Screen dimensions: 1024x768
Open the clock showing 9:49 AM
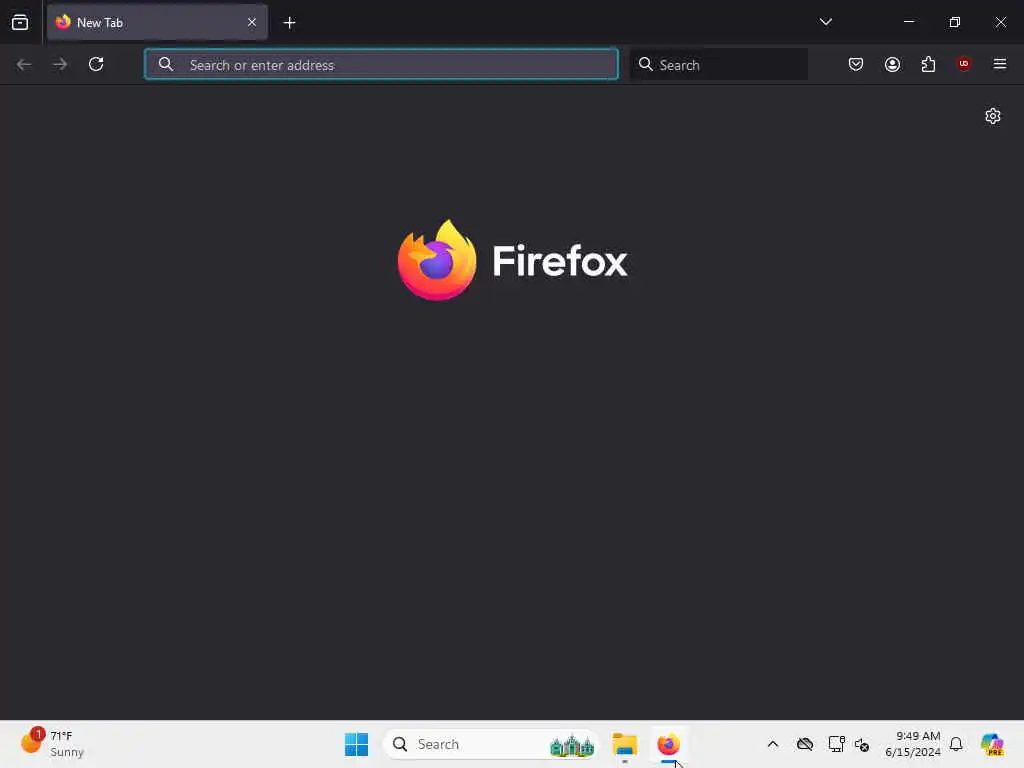tap(912, 744)
